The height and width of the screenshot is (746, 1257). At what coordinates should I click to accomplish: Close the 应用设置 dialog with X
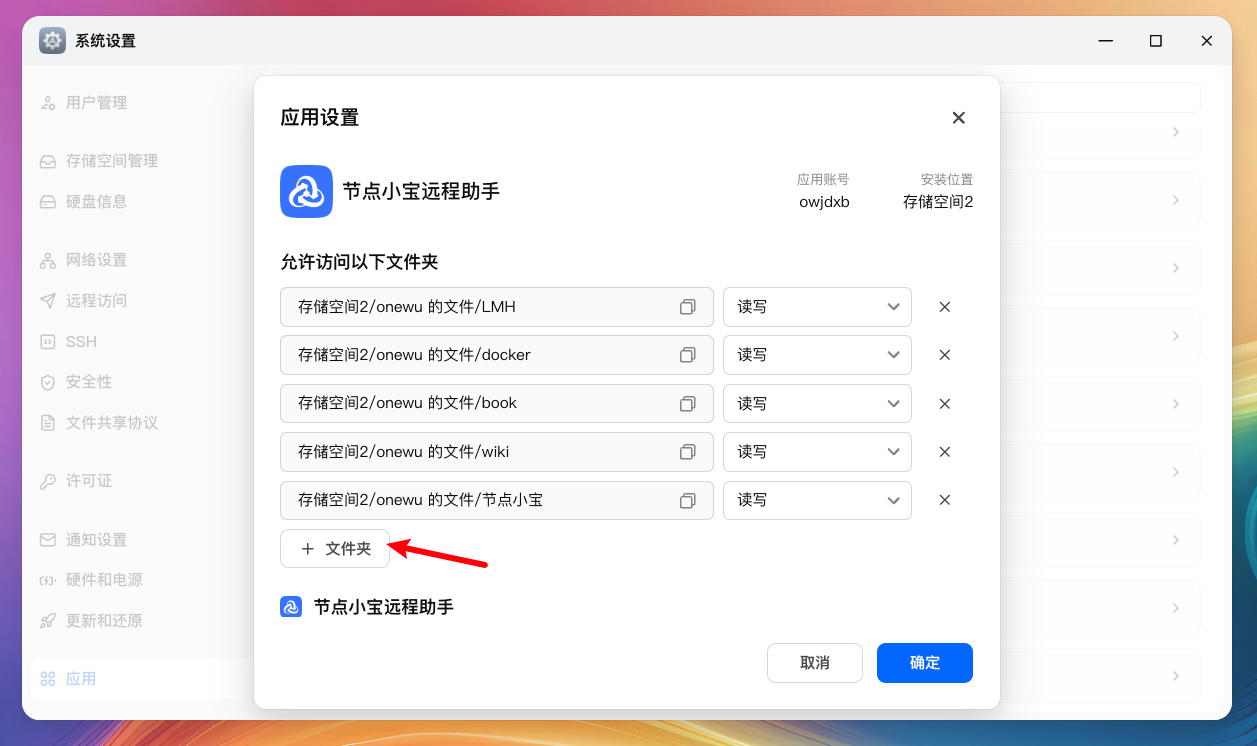[x=958, y=118]
